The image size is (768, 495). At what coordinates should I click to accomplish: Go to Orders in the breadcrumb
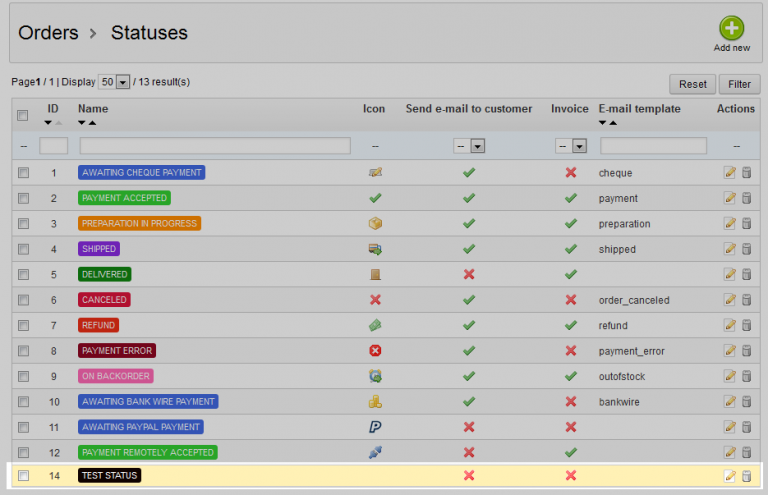[x=48, y=33]
